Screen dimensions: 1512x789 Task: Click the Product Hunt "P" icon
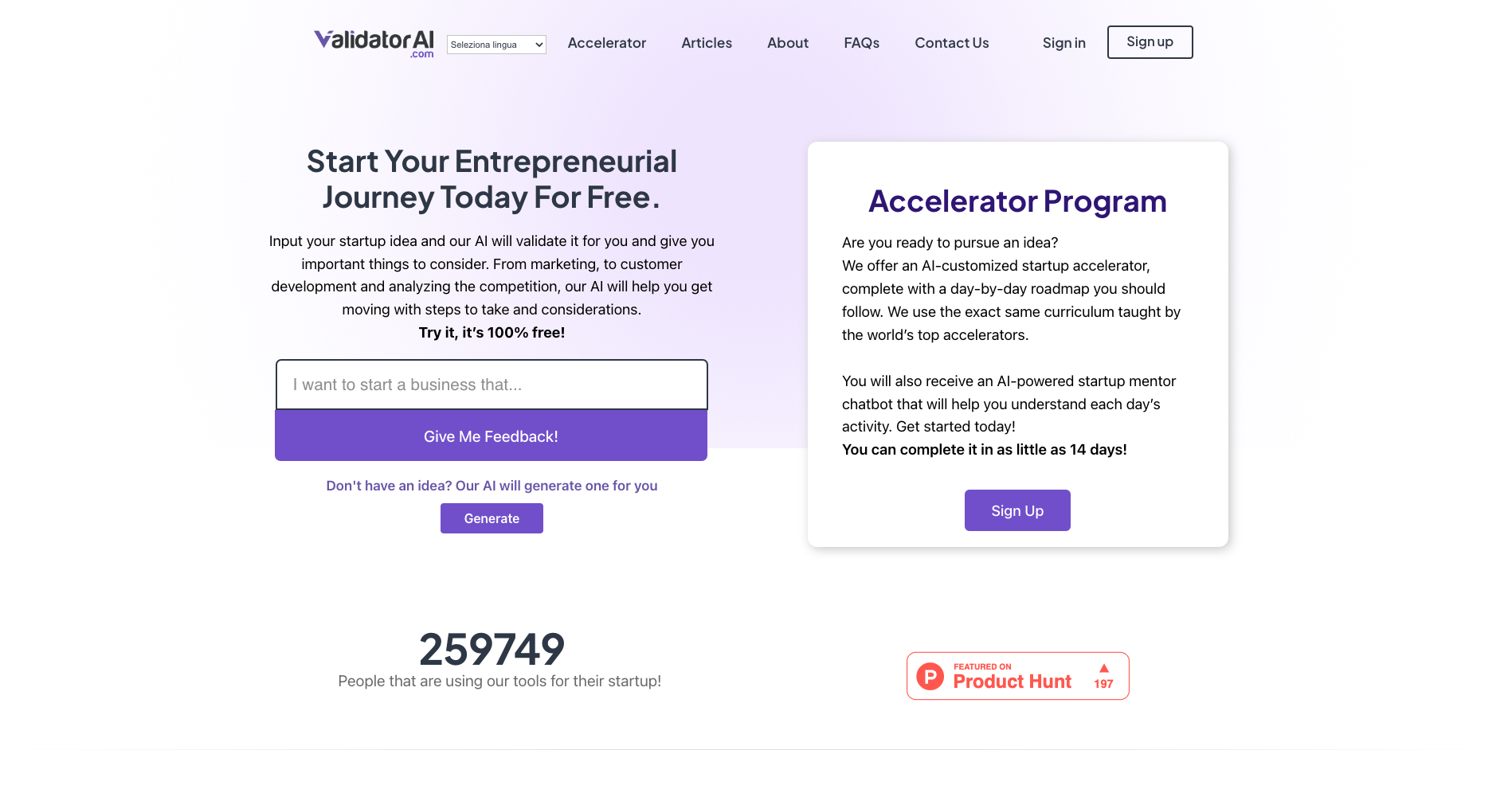[x=930, y=676]
